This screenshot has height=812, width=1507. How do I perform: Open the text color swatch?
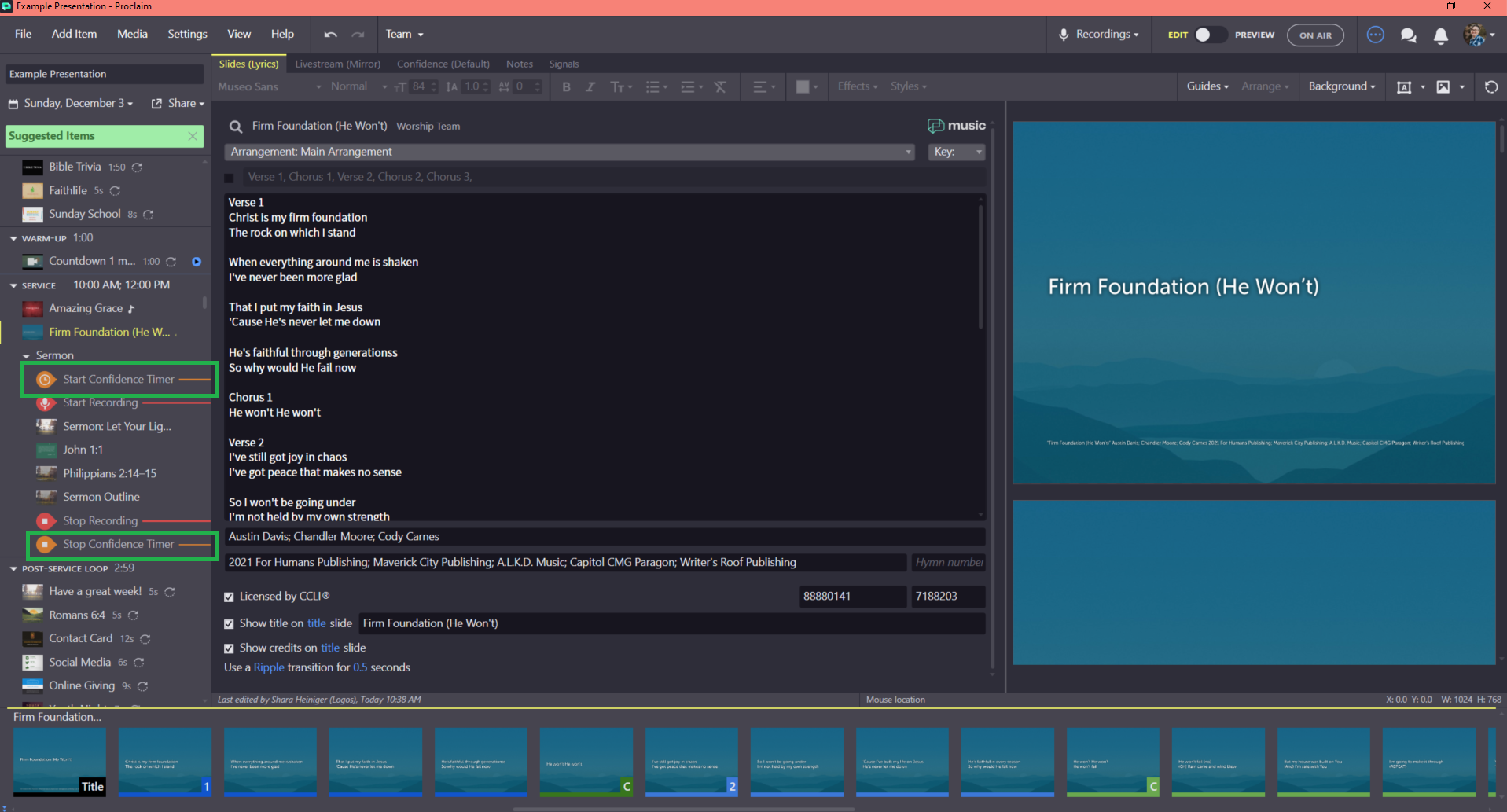click(807, 86)
